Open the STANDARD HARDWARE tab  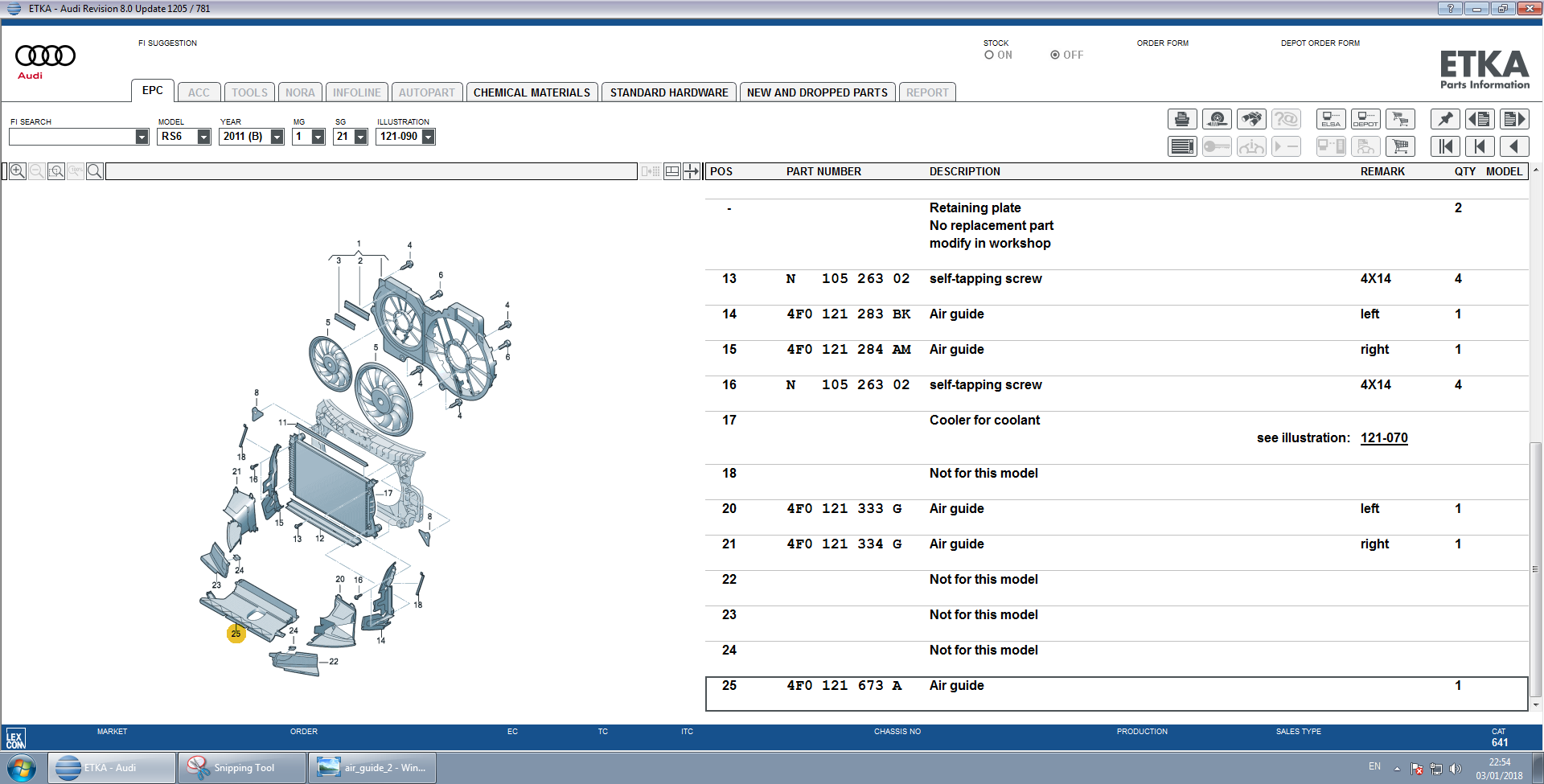(669, 92)
